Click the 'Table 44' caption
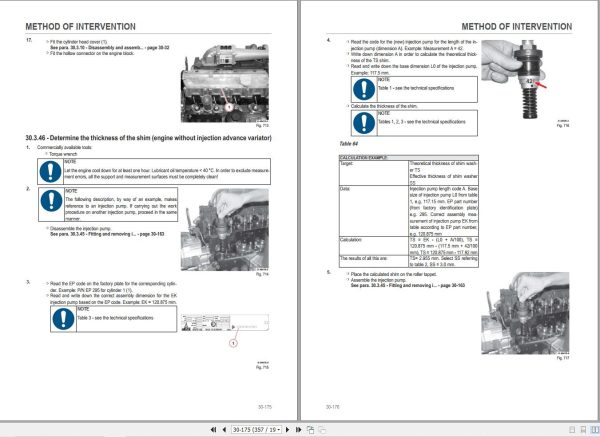The width and height of the screenshot is (600, 437). 348,143
